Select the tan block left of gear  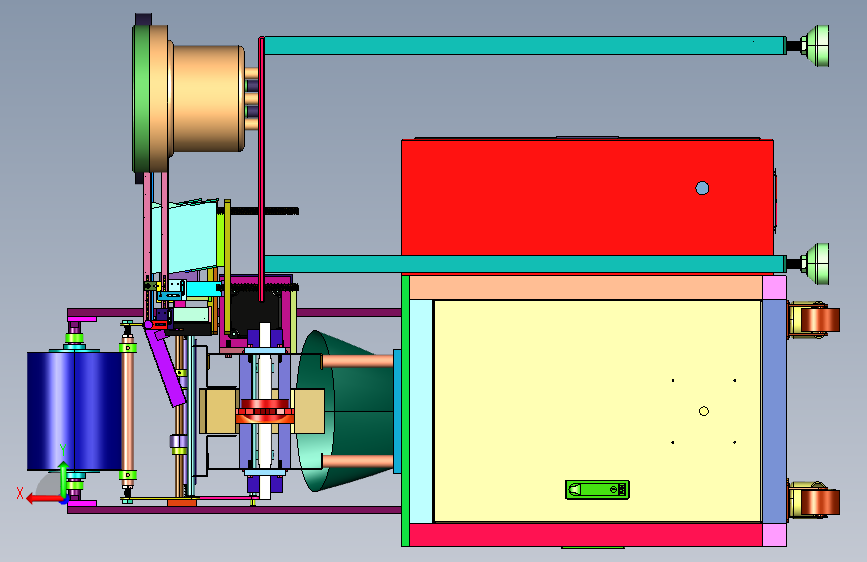coord(219,411)
